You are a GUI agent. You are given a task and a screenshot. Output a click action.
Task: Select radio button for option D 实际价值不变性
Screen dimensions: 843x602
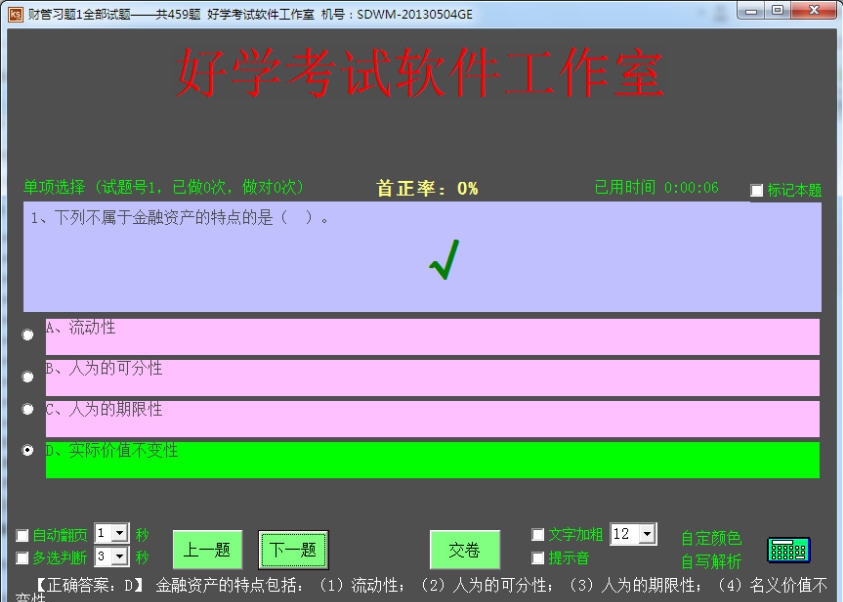27,450
